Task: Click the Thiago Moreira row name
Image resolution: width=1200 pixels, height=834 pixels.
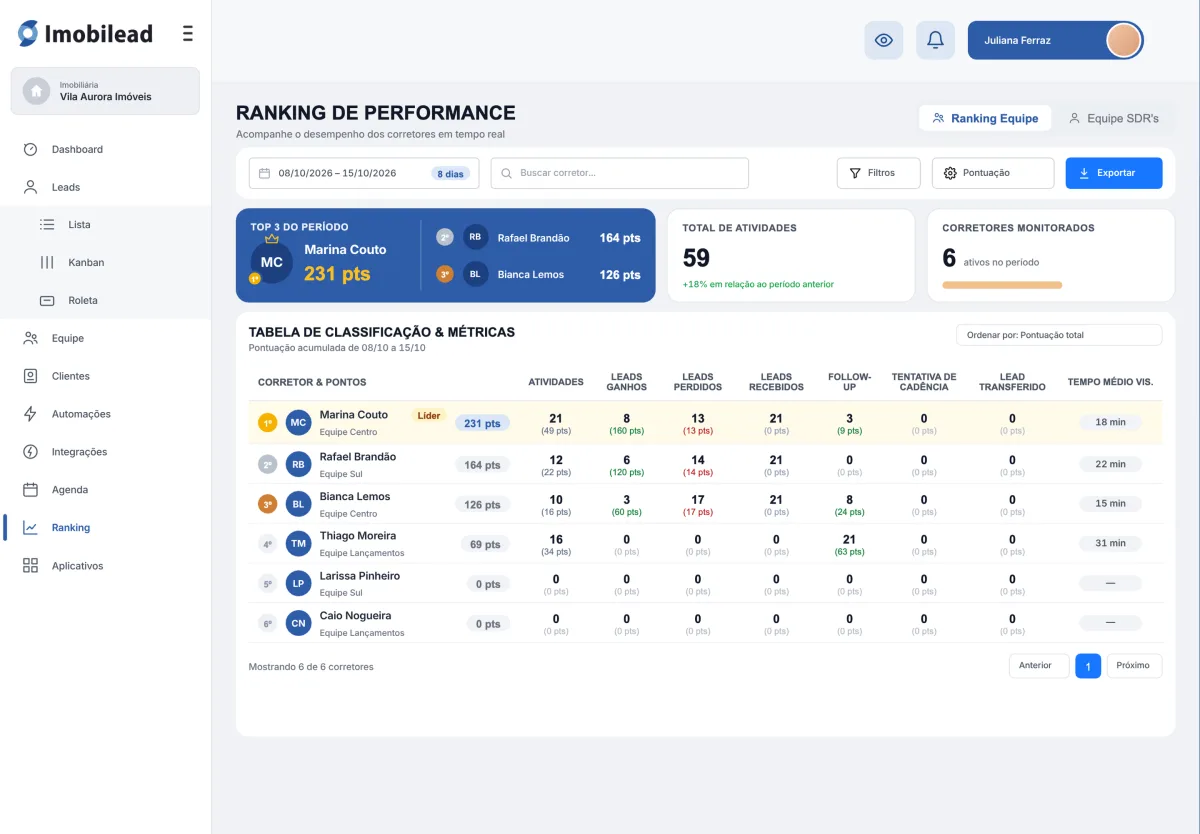Action: click(358, 536)
